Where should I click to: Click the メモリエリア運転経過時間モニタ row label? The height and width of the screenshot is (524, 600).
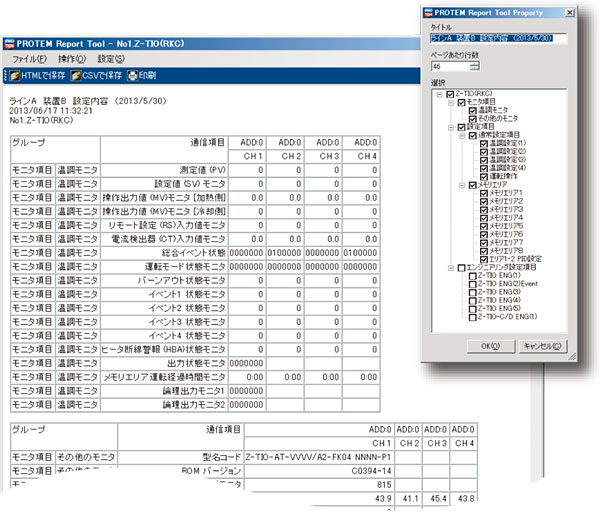[165, 377]
